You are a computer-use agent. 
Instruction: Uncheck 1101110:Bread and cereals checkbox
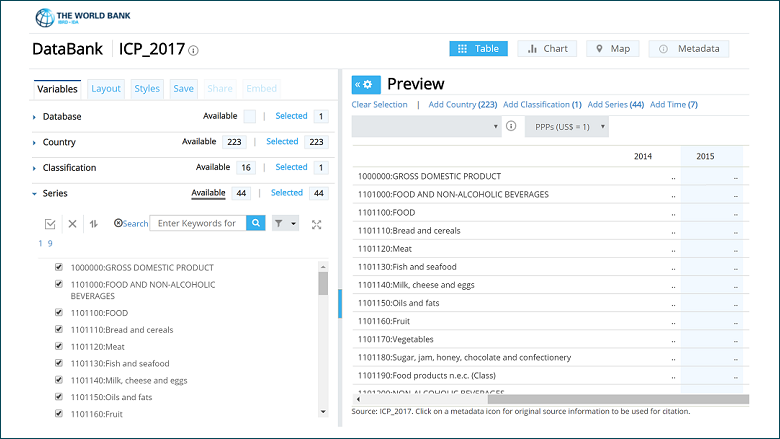(59, 329)
